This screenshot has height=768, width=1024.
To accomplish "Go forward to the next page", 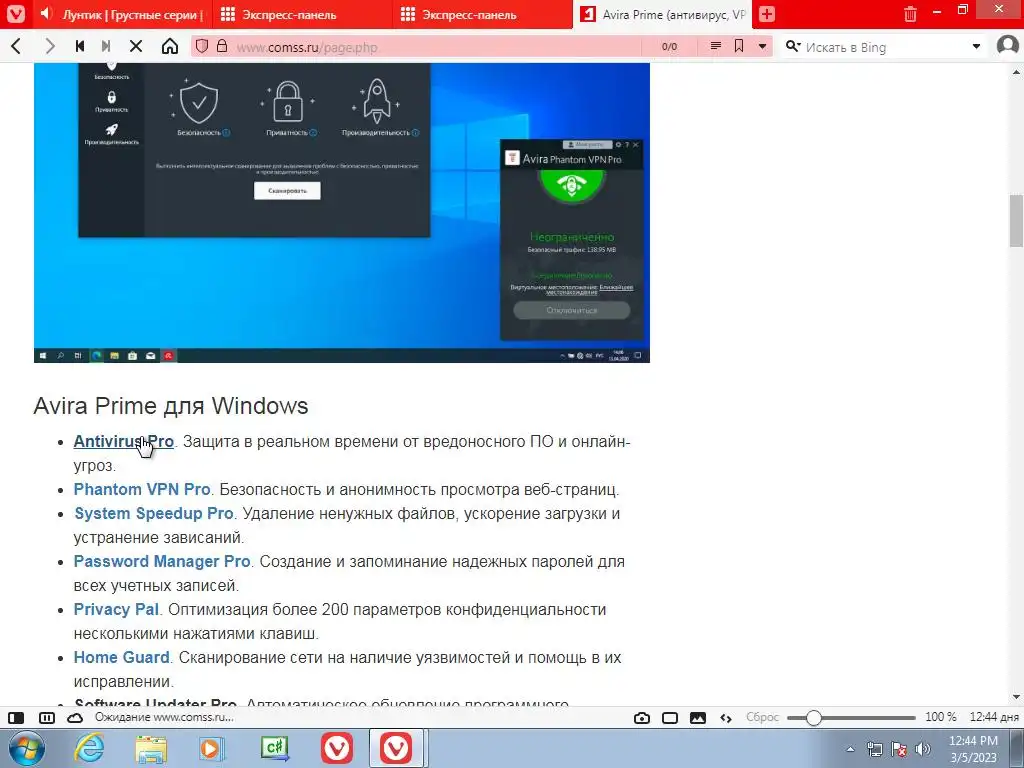I will (50, 46).
